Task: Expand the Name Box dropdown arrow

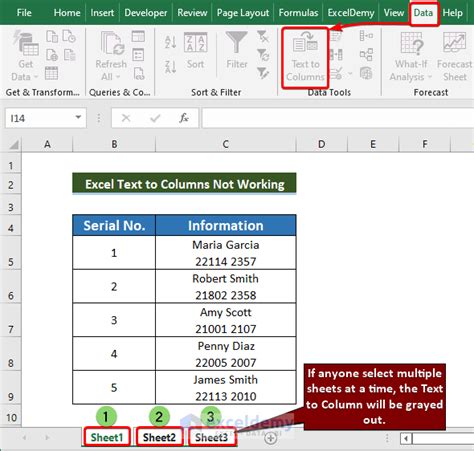Action: (78, 117)
